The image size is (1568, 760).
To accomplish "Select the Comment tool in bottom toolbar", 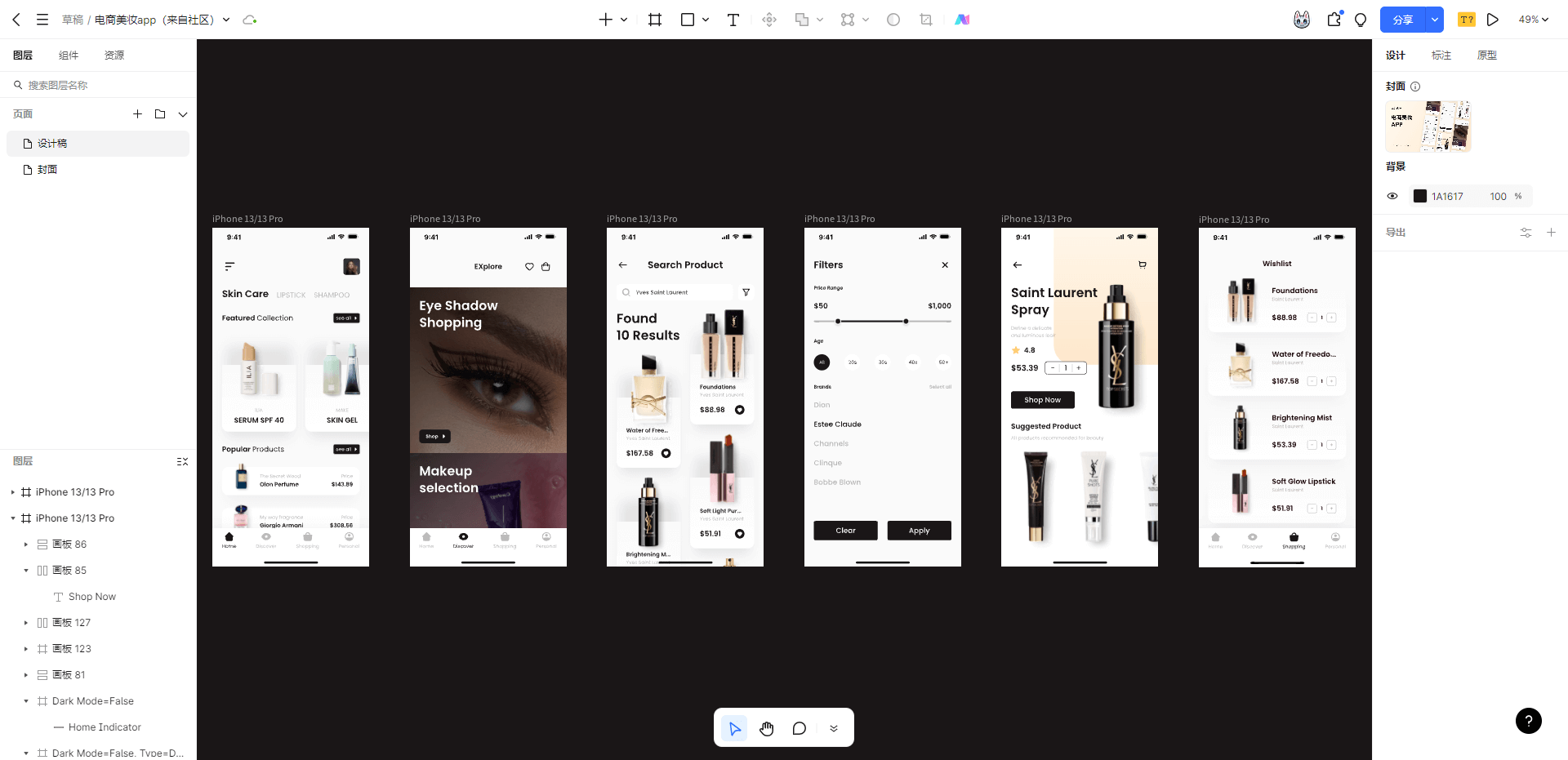I will [800, 728].
